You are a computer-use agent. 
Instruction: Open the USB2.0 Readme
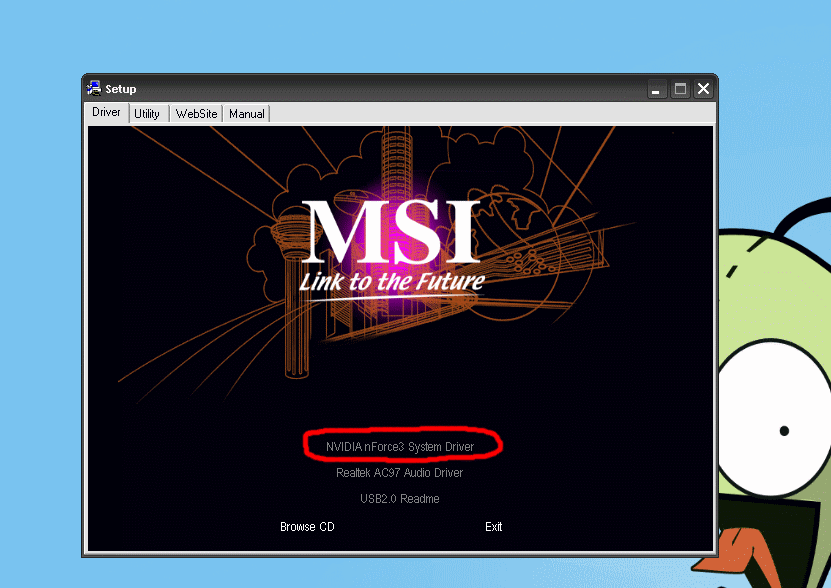[x=400, y=499]
